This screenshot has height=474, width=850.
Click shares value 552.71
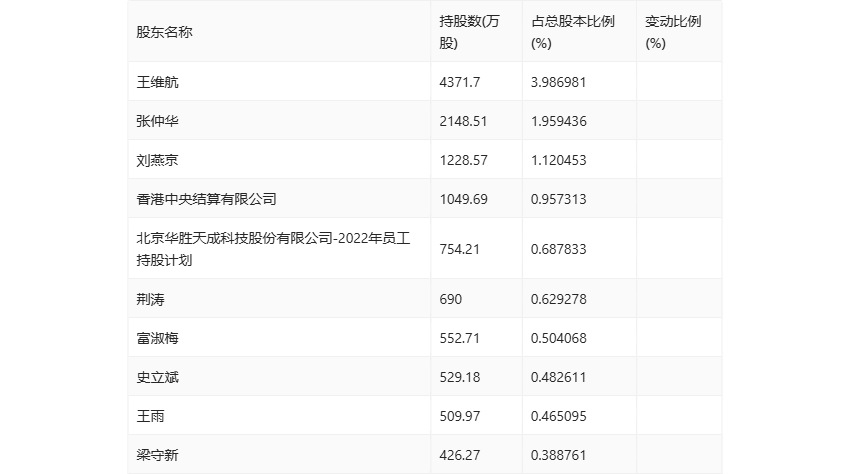[x=460, y=338]
